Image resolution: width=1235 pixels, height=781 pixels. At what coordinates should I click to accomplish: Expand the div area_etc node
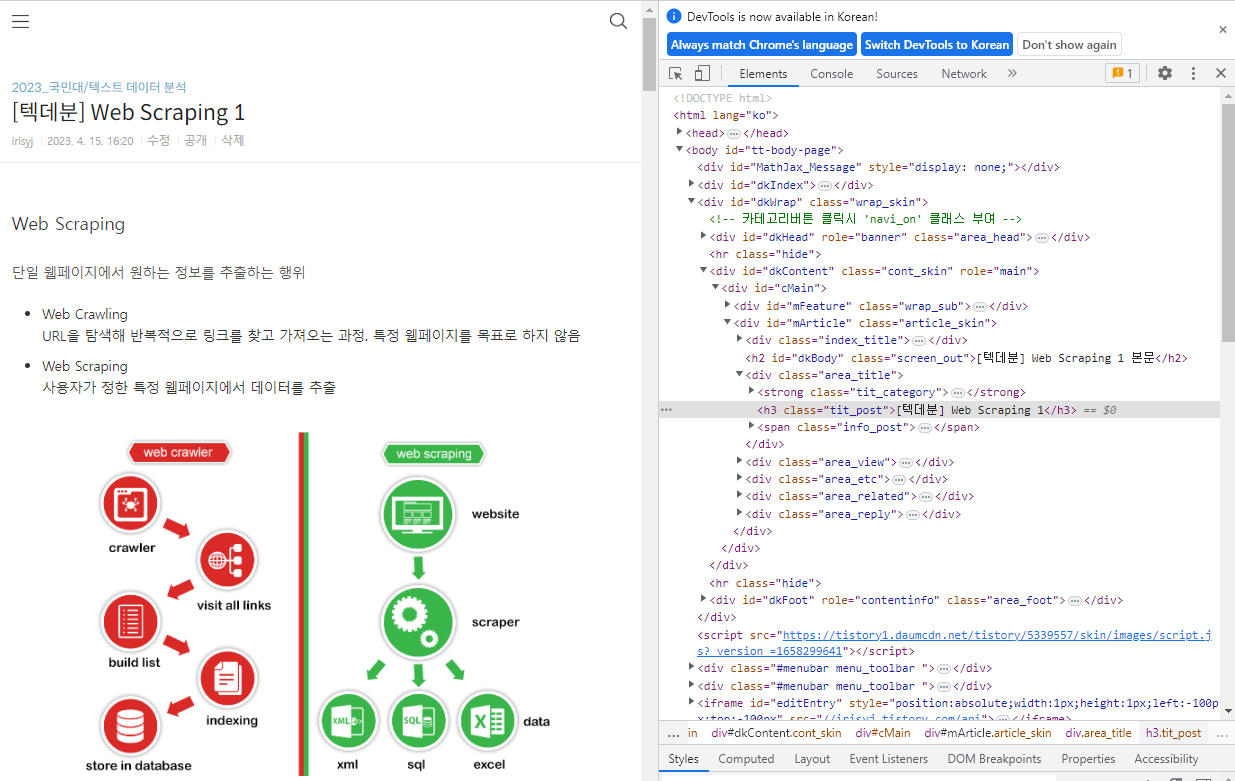[x=740, y=479]
